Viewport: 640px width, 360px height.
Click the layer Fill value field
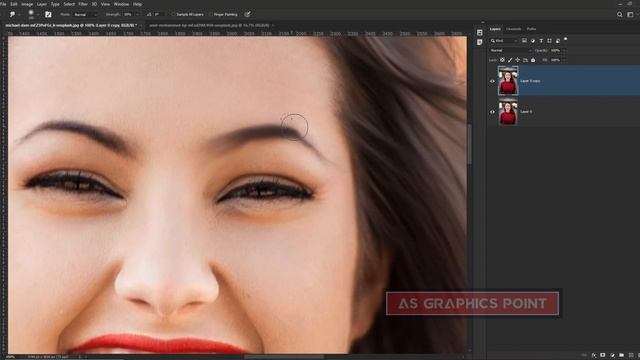click(556, 60)
